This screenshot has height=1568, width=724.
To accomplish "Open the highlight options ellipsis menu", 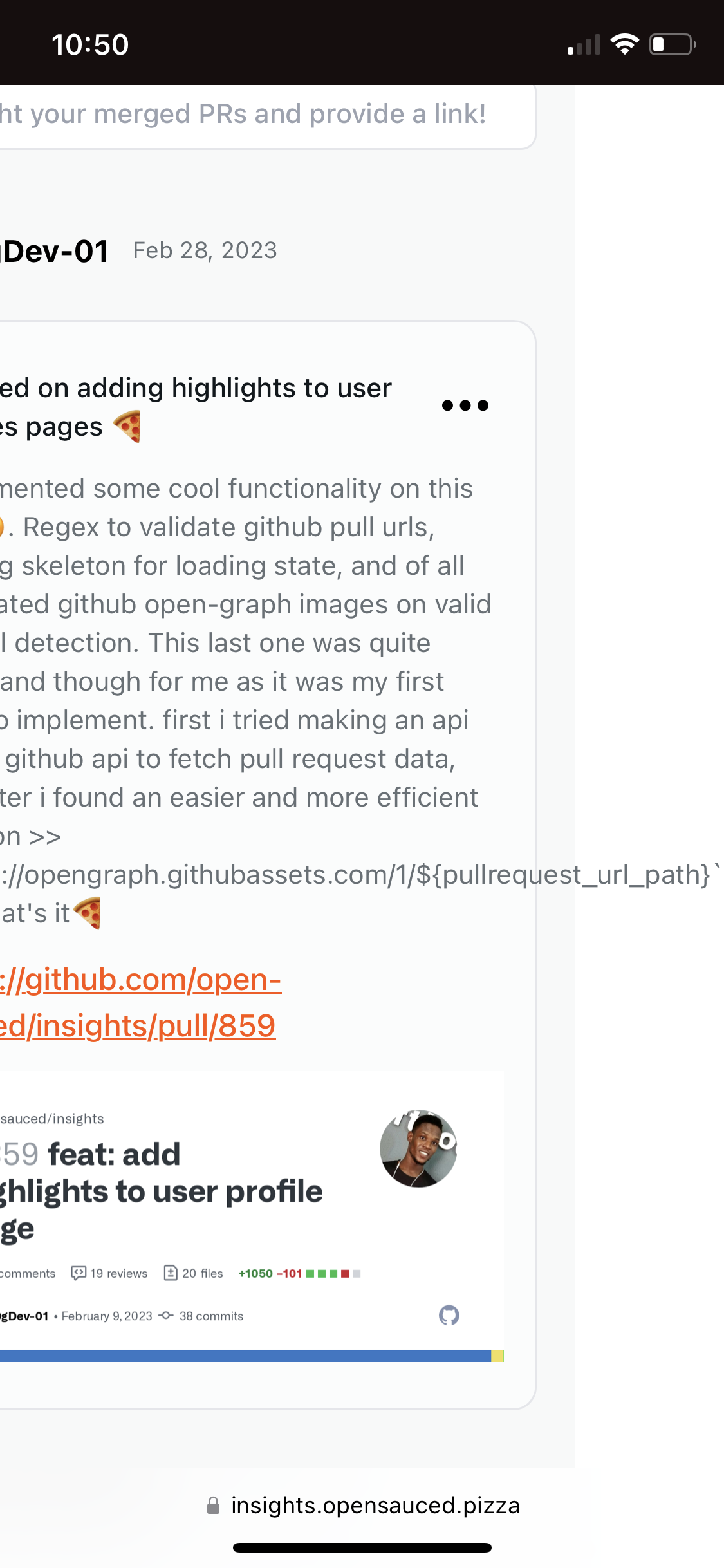I will point(465,406).
